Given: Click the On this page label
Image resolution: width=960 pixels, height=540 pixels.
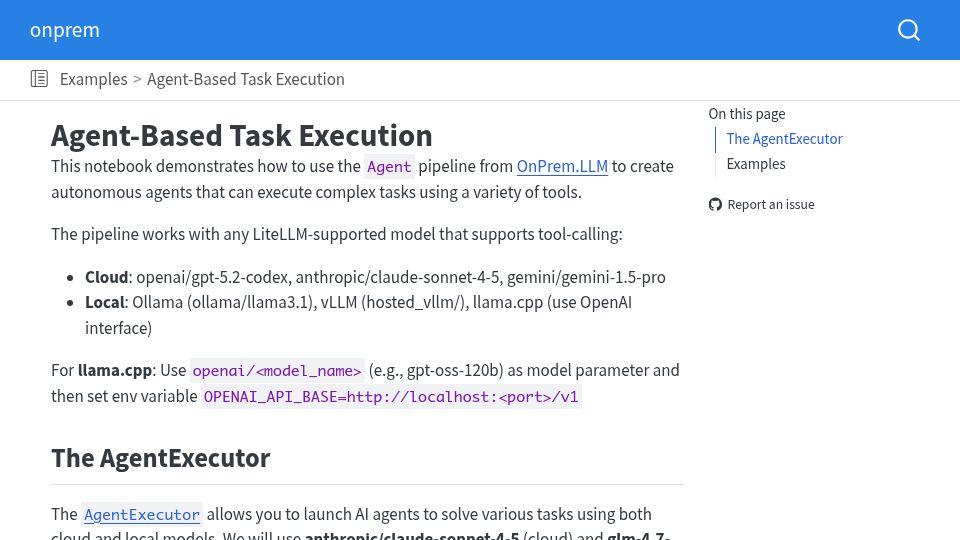Looking at the screenshot, I should pyautogui.click(x=747, y=114).
